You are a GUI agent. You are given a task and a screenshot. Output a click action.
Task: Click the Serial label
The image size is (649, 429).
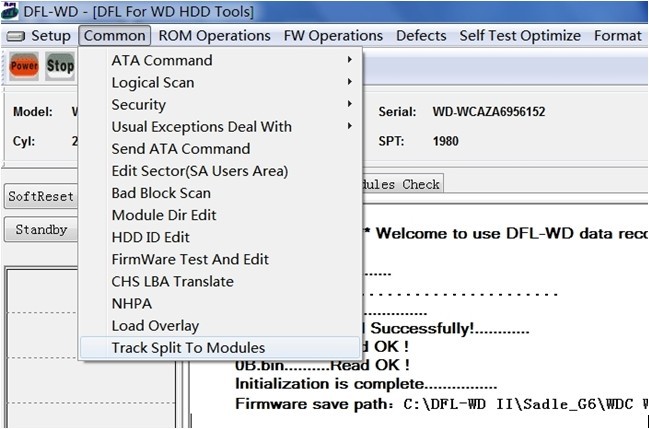point(397,112)
